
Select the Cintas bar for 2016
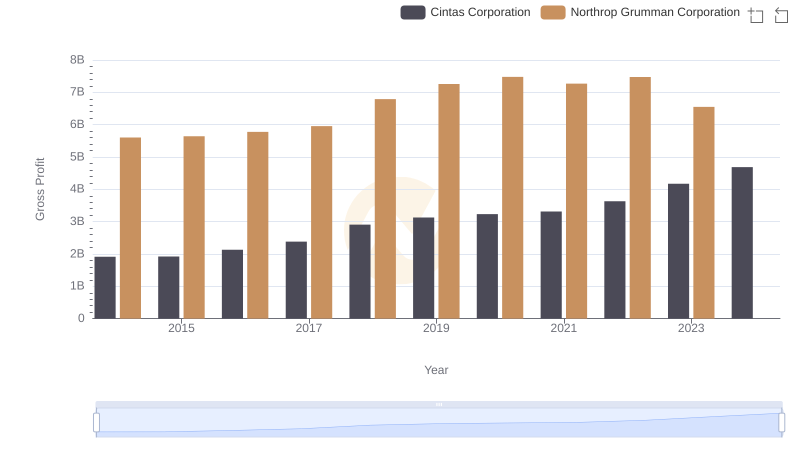click(x=233, y=284)
